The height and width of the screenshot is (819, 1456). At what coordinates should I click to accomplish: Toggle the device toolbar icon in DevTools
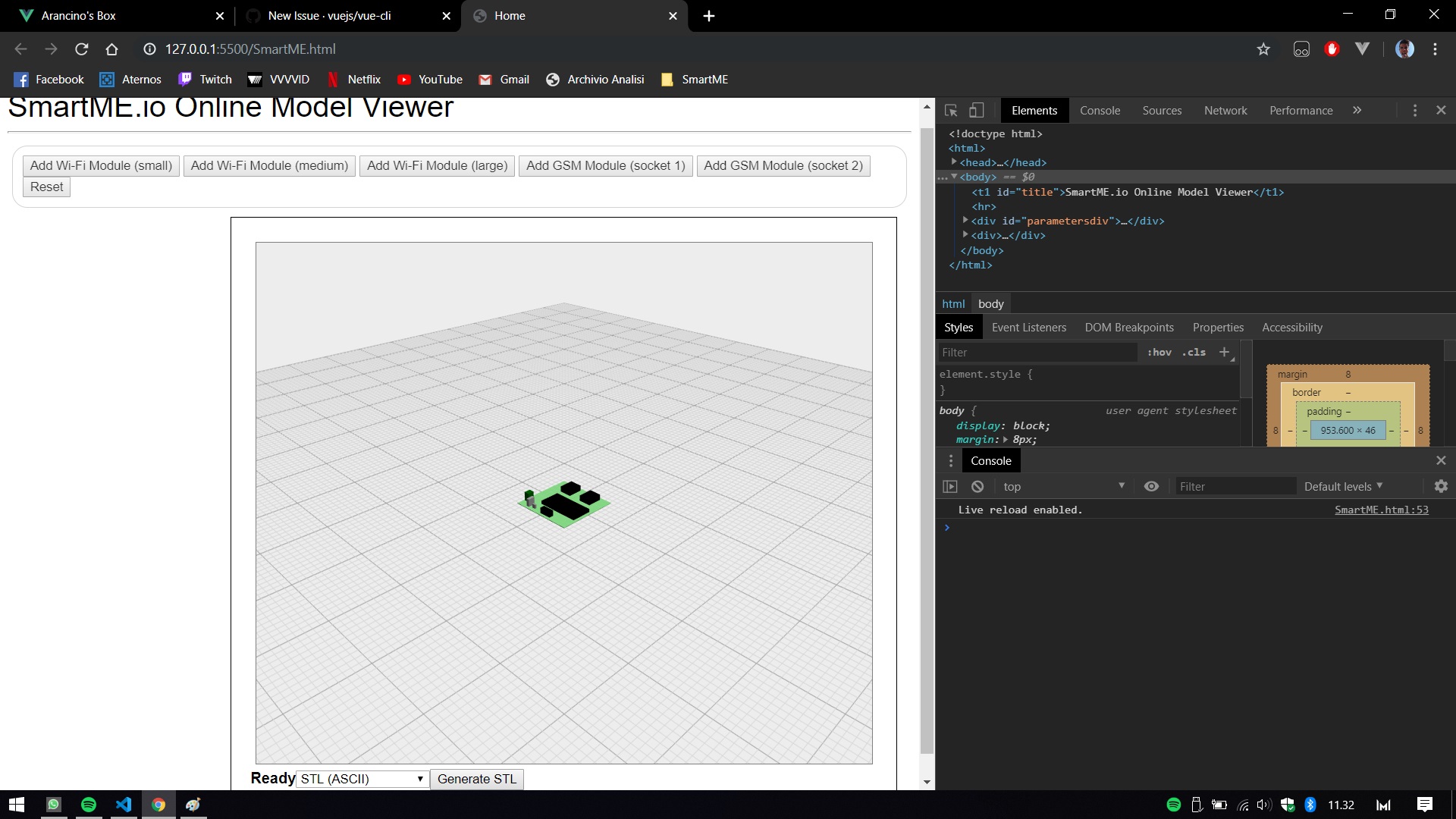tap(977, 111)
